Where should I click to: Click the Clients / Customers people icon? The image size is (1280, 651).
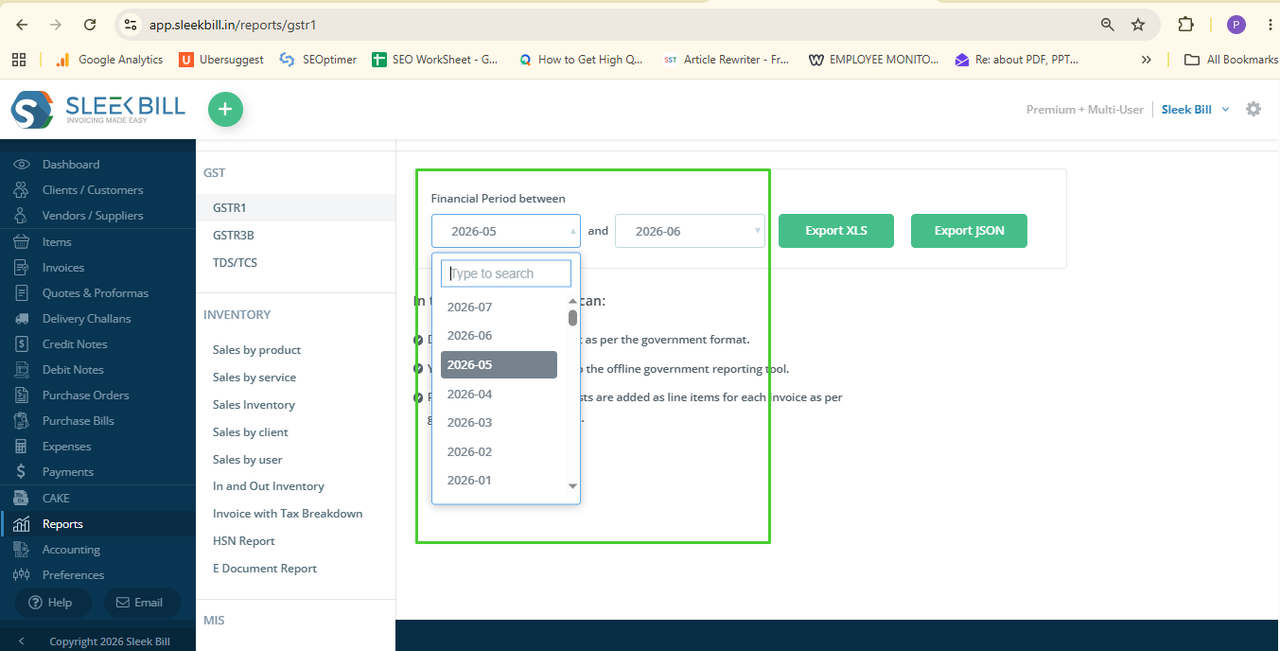tap(21, 190)
